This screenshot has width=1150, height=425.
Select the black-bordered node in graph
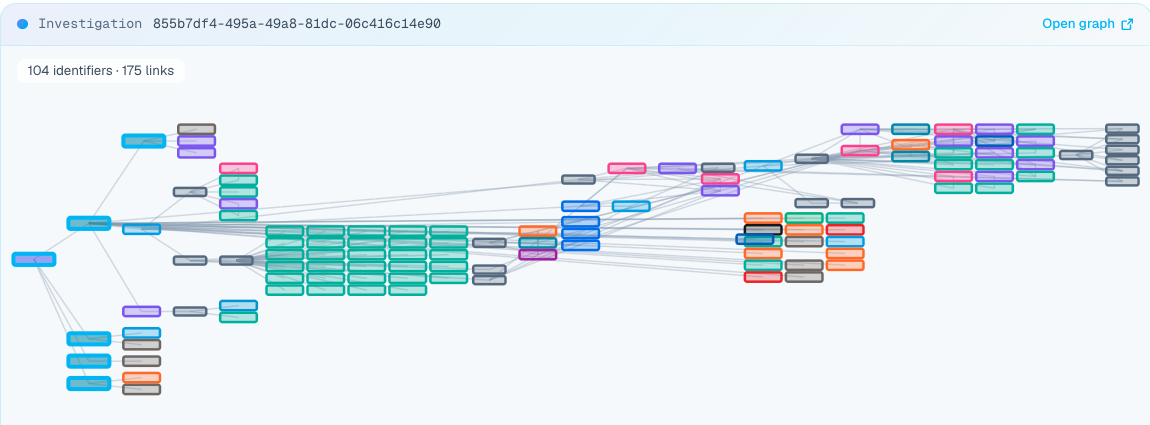[763, 230]
